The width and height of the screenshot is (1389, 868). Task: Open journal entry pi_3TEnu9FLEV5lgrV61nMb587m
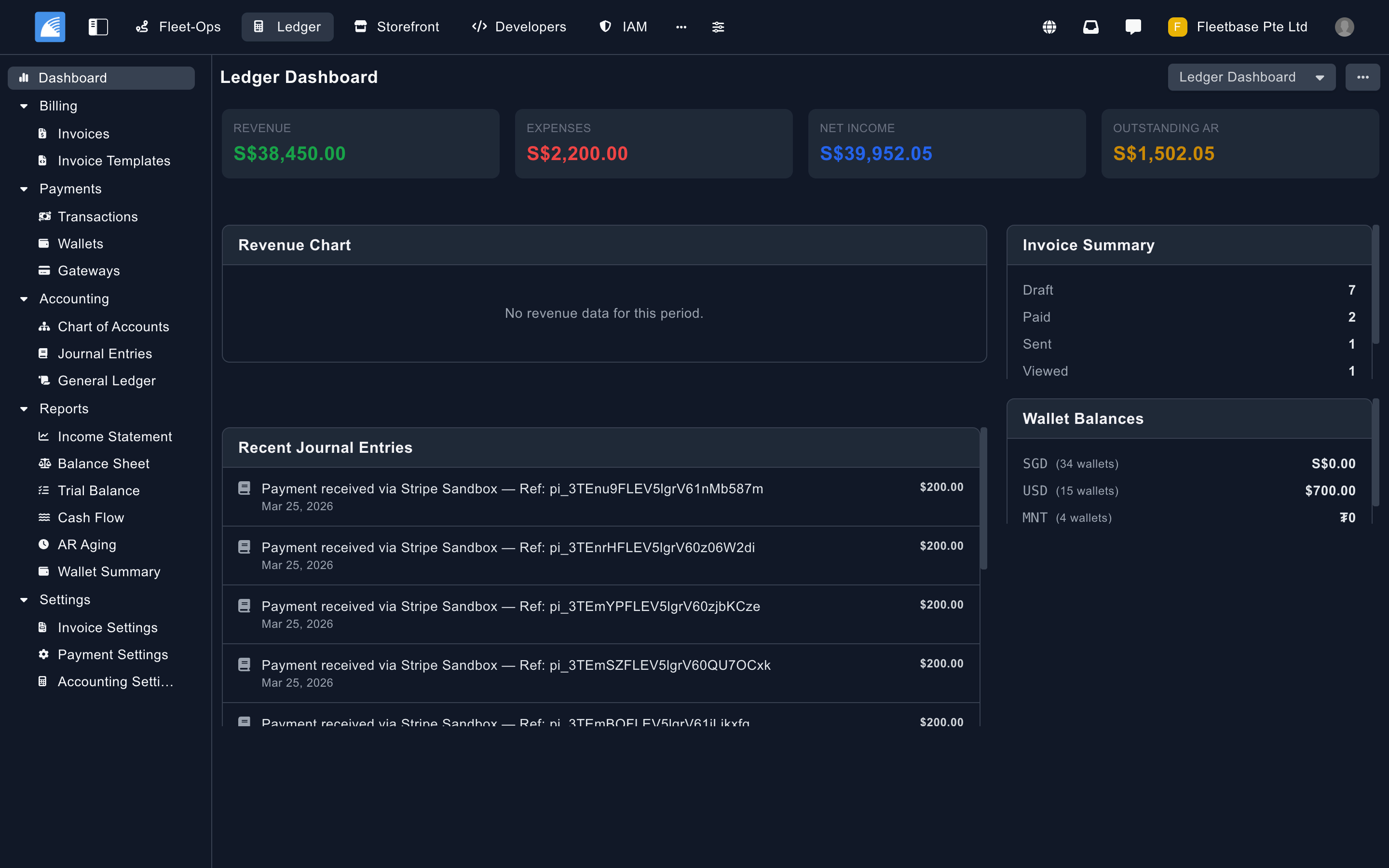click(x=601, y=497)
